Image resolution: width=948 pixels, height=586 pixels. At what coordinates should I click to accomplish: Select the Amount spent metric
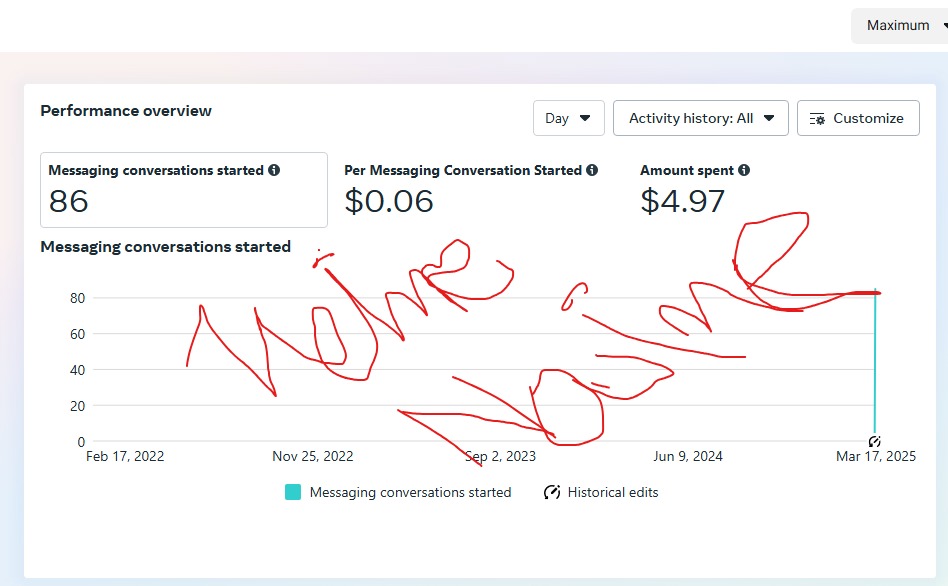click(x=695, y=190)
